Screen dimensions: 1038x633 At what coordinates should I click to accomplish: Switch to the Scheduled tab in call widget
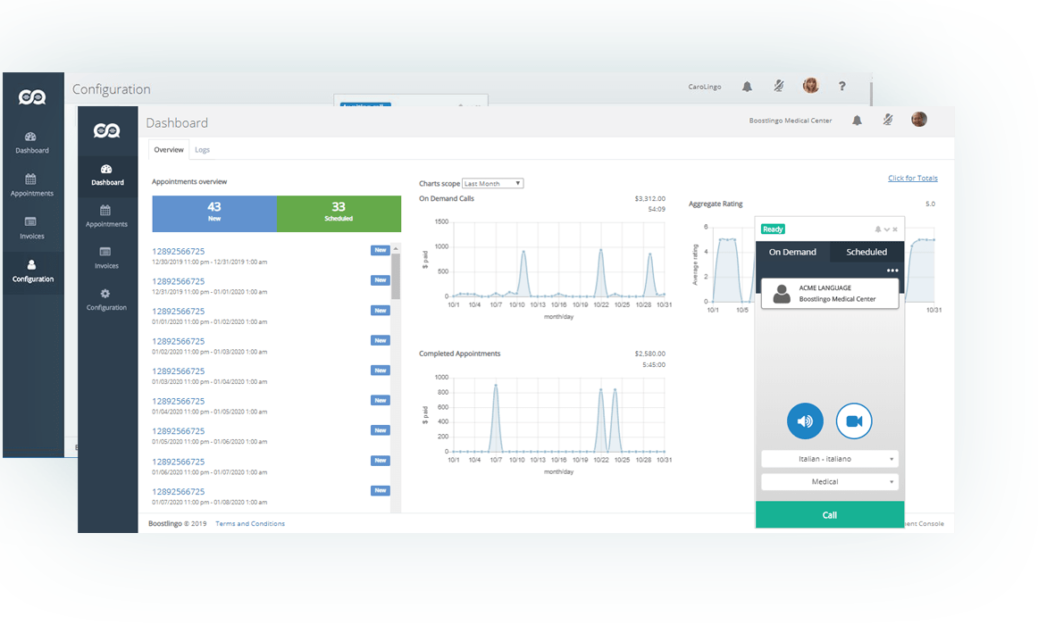[x=866, y=252]
